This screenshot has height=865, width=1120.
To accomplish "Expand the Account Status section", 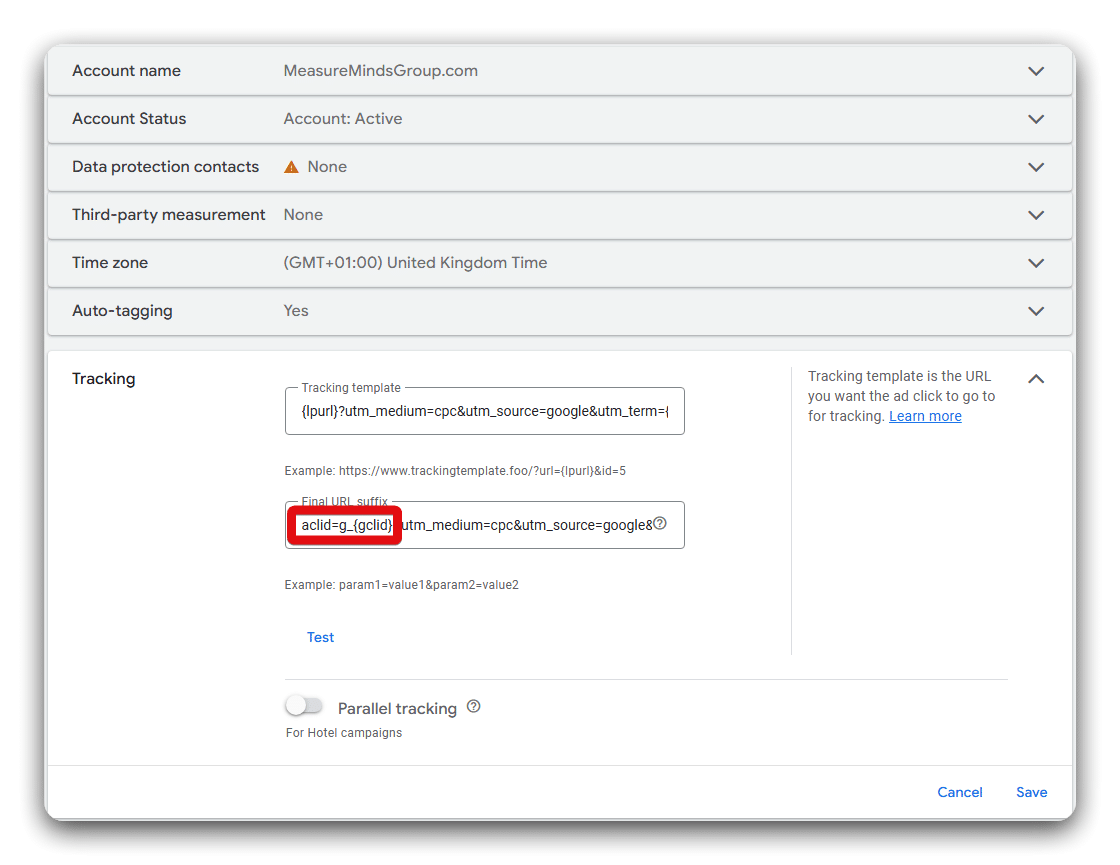I will (1036, 119).
